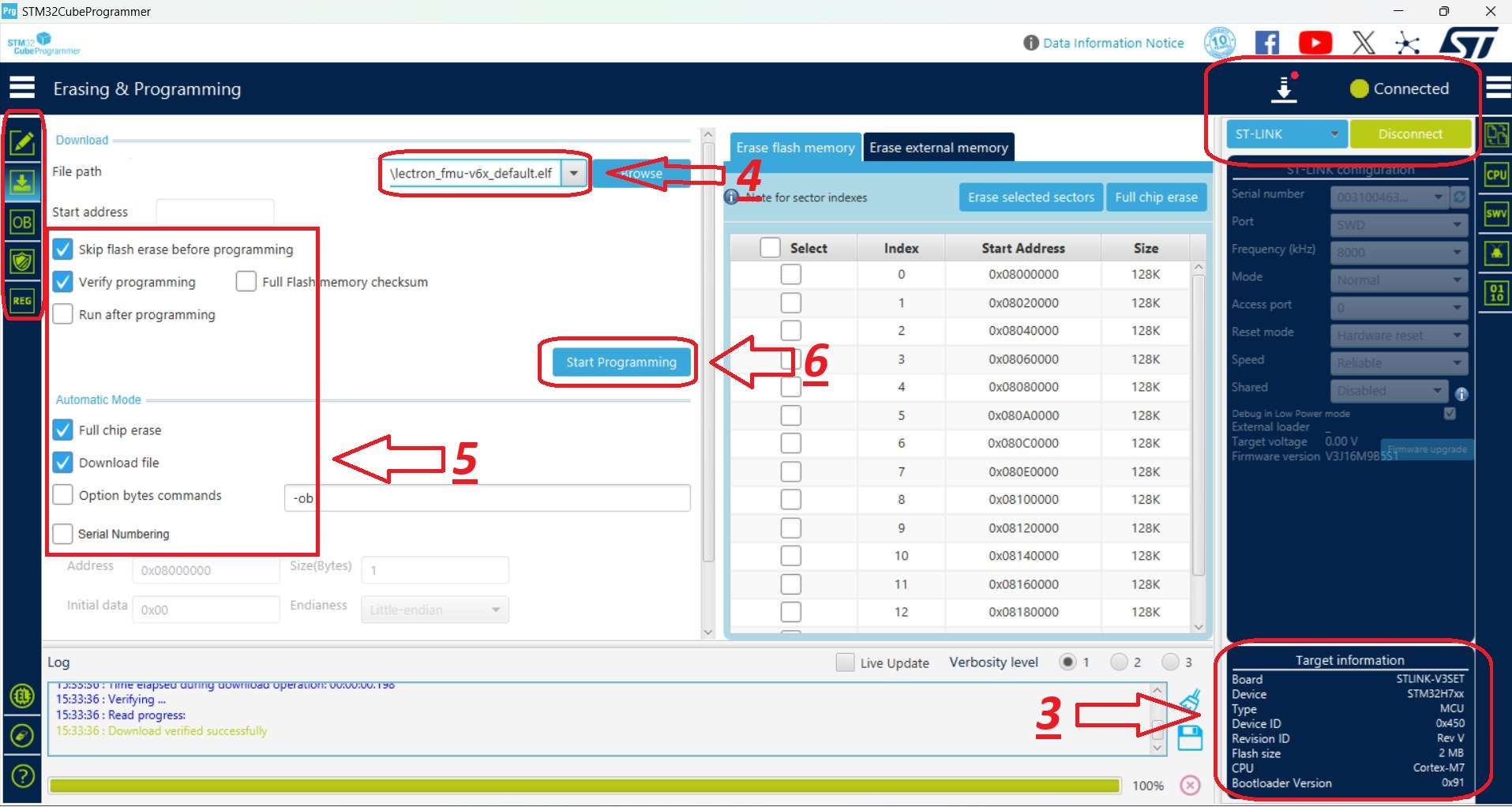
Task: Open the help question mark icon
Action: 22,776
